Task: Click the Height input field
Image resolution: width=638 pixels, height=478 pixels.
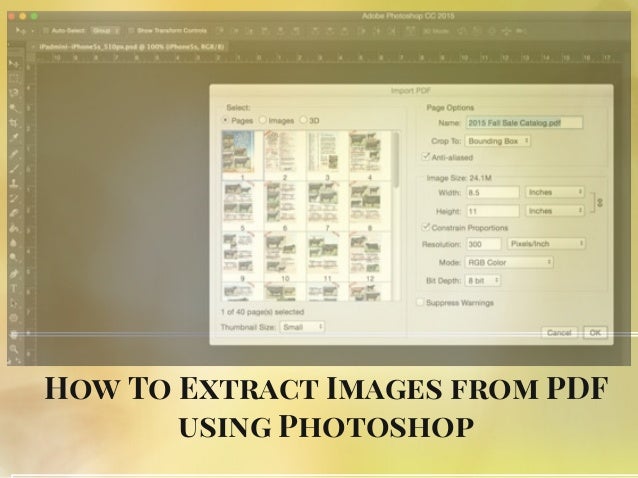Action: 493,211
